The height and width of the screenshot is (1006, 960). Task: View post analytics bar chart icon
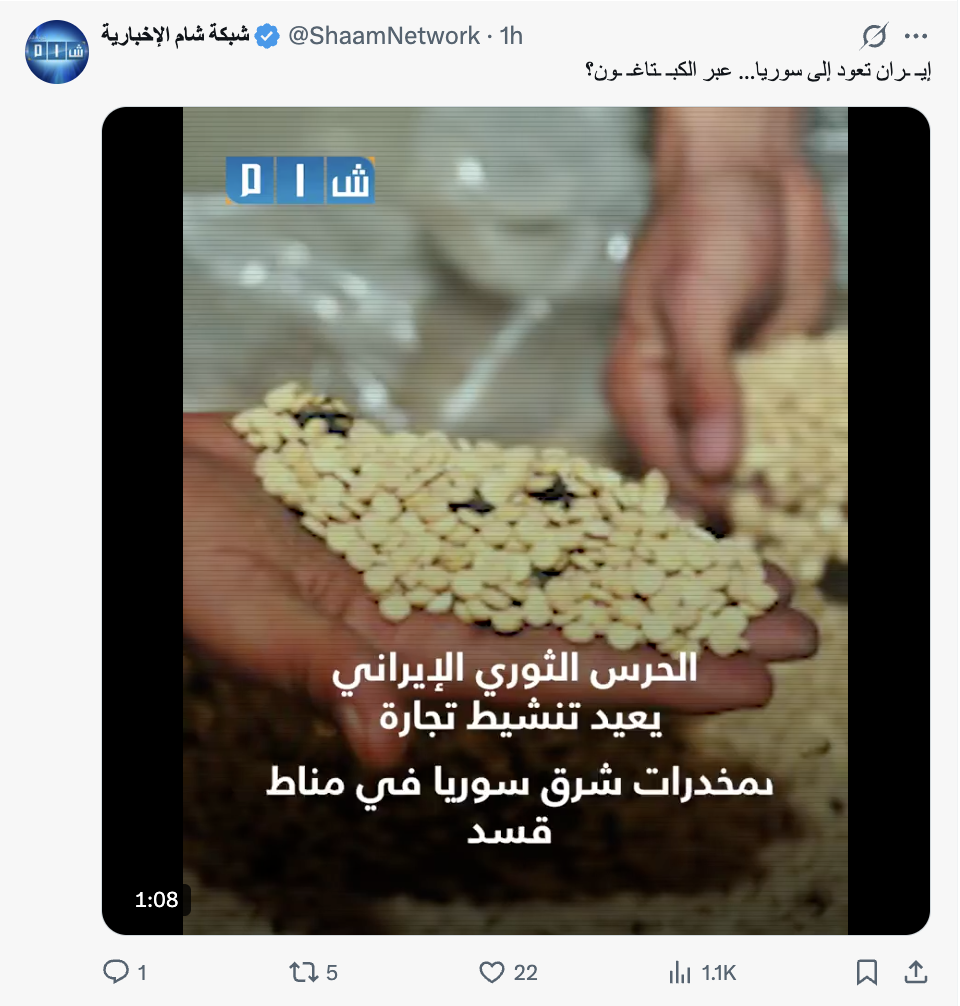tap(680, 972)
